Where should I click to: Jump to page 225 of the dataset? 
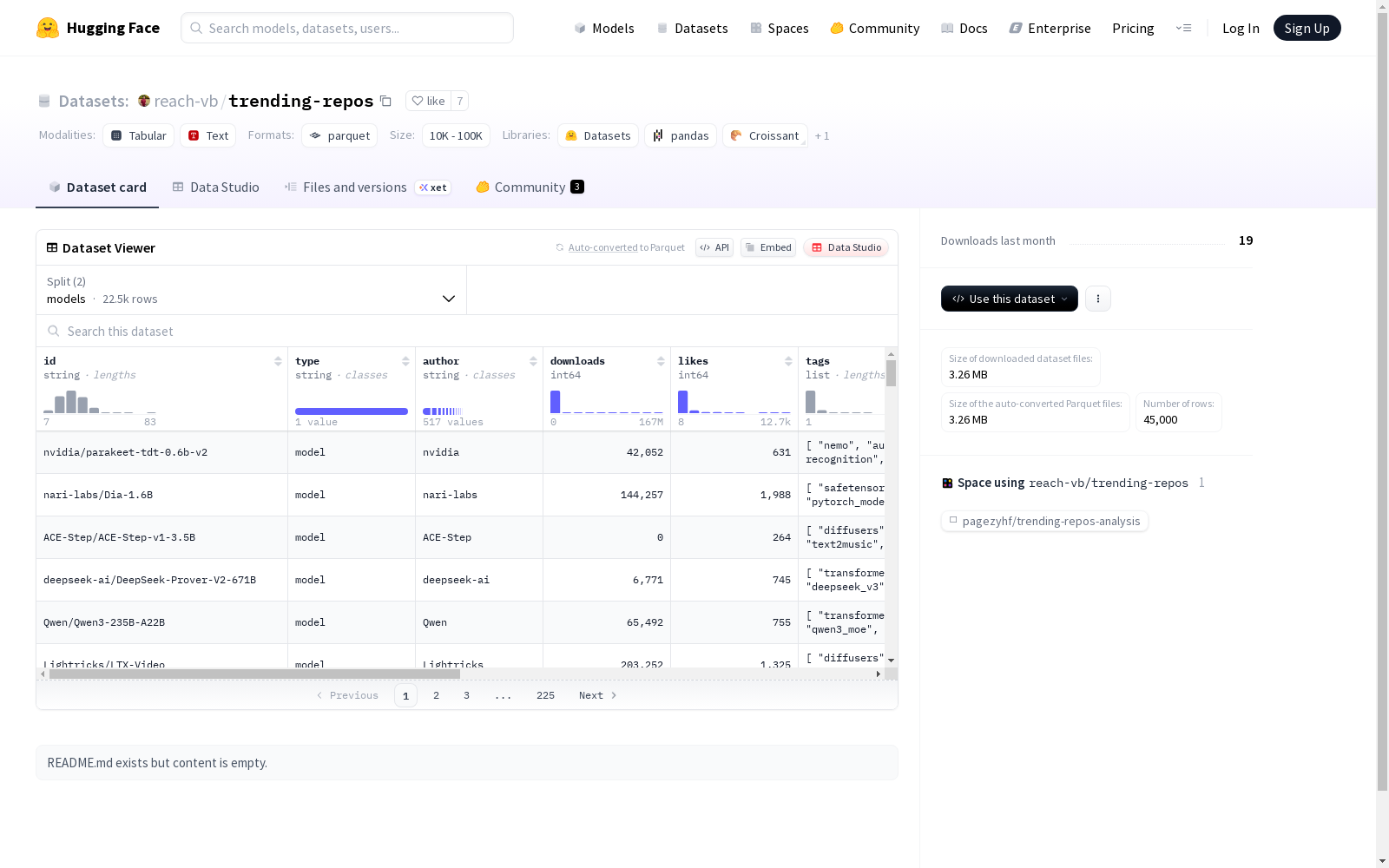[545, 695]
